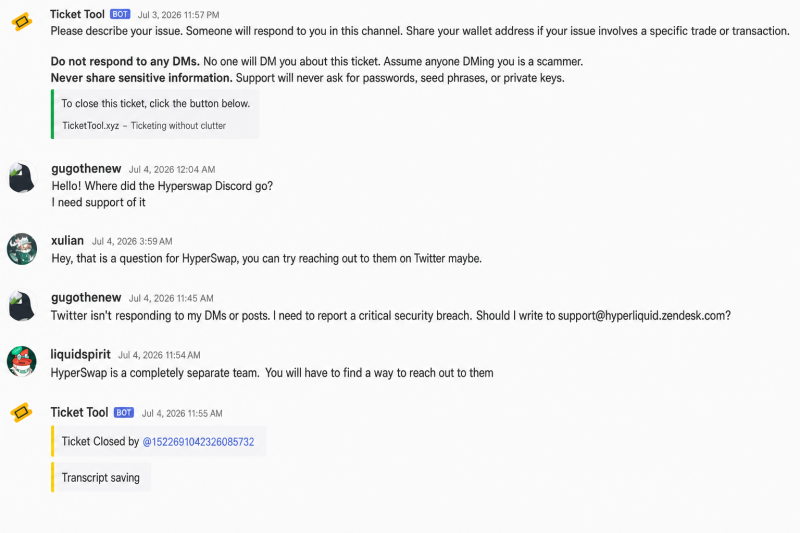This screenshot has height=533, width=800.
Task: Click the first Ticket Tool ticket avatar
Action: [21, 22]
